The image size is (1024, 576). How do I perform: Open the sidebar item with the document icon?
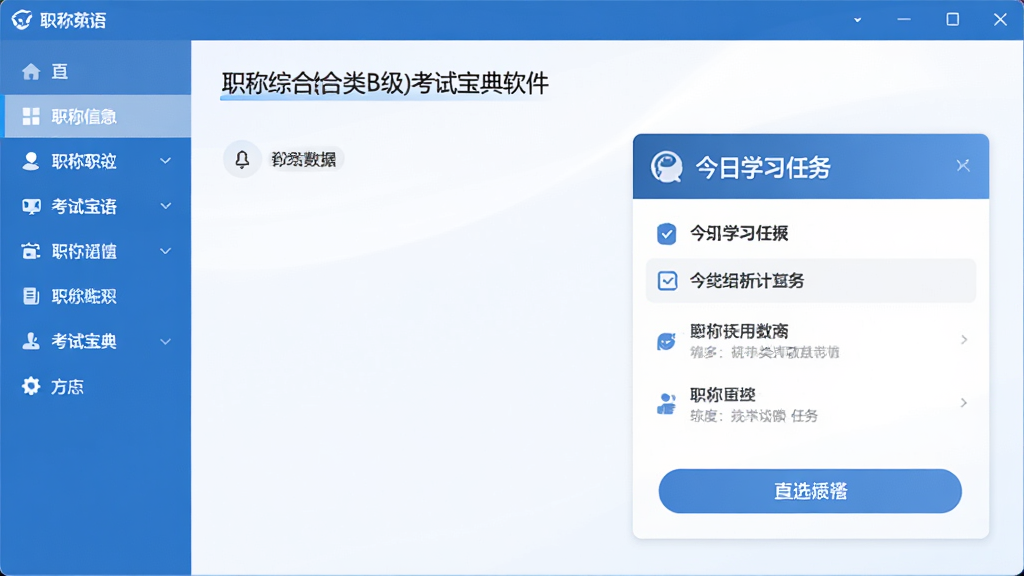click(x=96, y=296)
